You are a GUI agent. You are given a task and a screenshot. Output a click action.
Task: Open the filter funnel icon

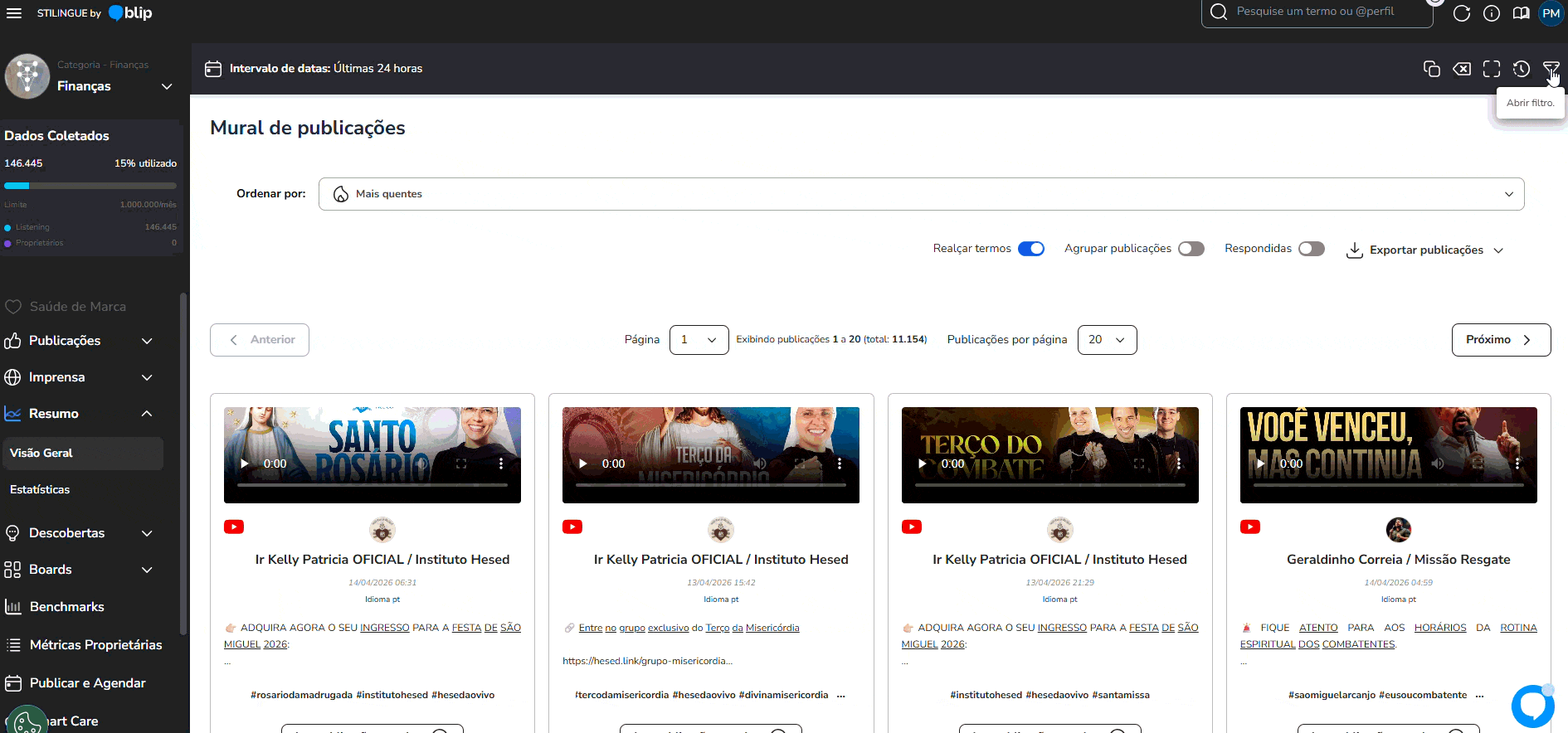(x=1550, y=69)
